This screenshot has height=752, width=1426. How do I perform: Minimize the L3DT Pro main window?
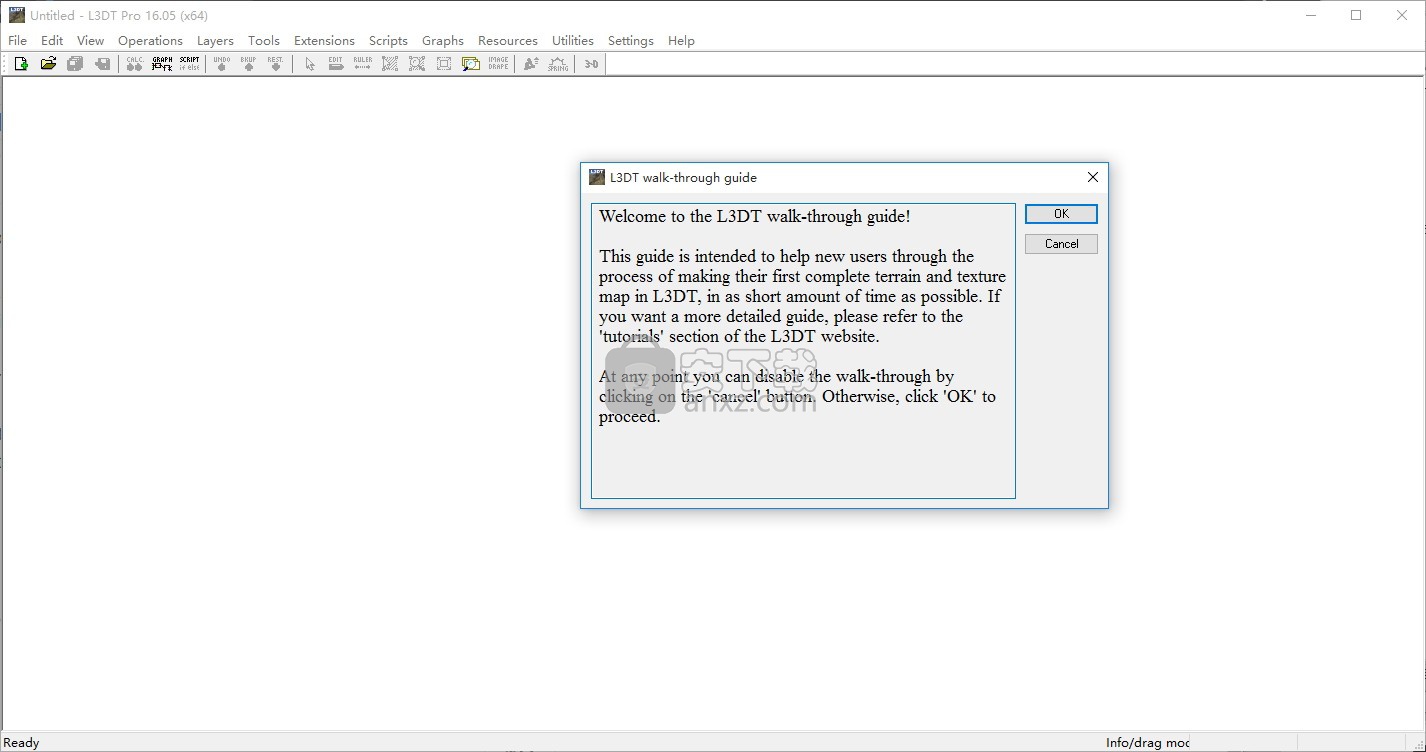click(1310, 15)
